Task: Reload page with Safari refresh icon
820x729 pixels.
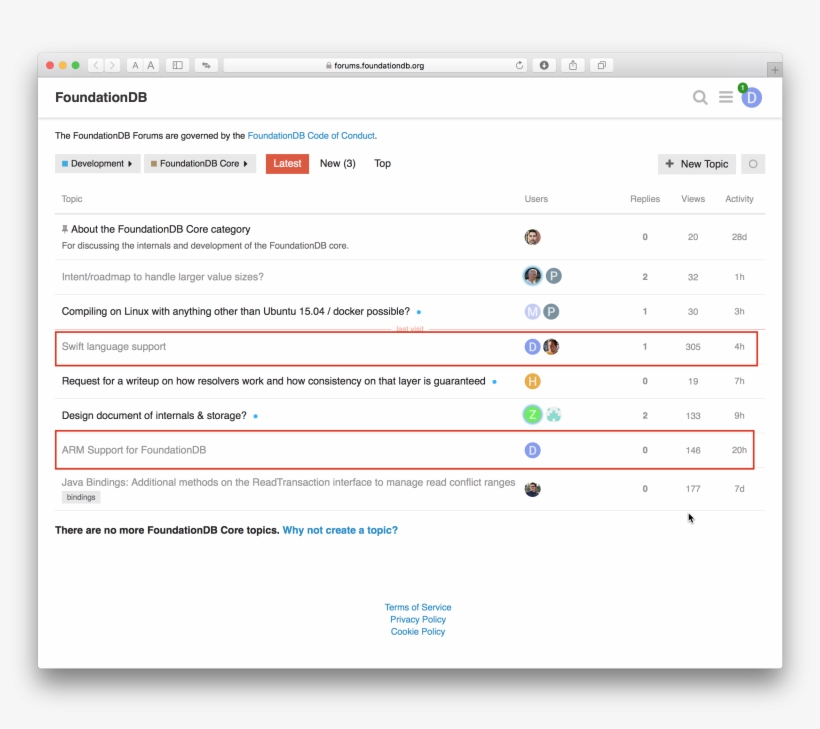Action: pos(519,65)
